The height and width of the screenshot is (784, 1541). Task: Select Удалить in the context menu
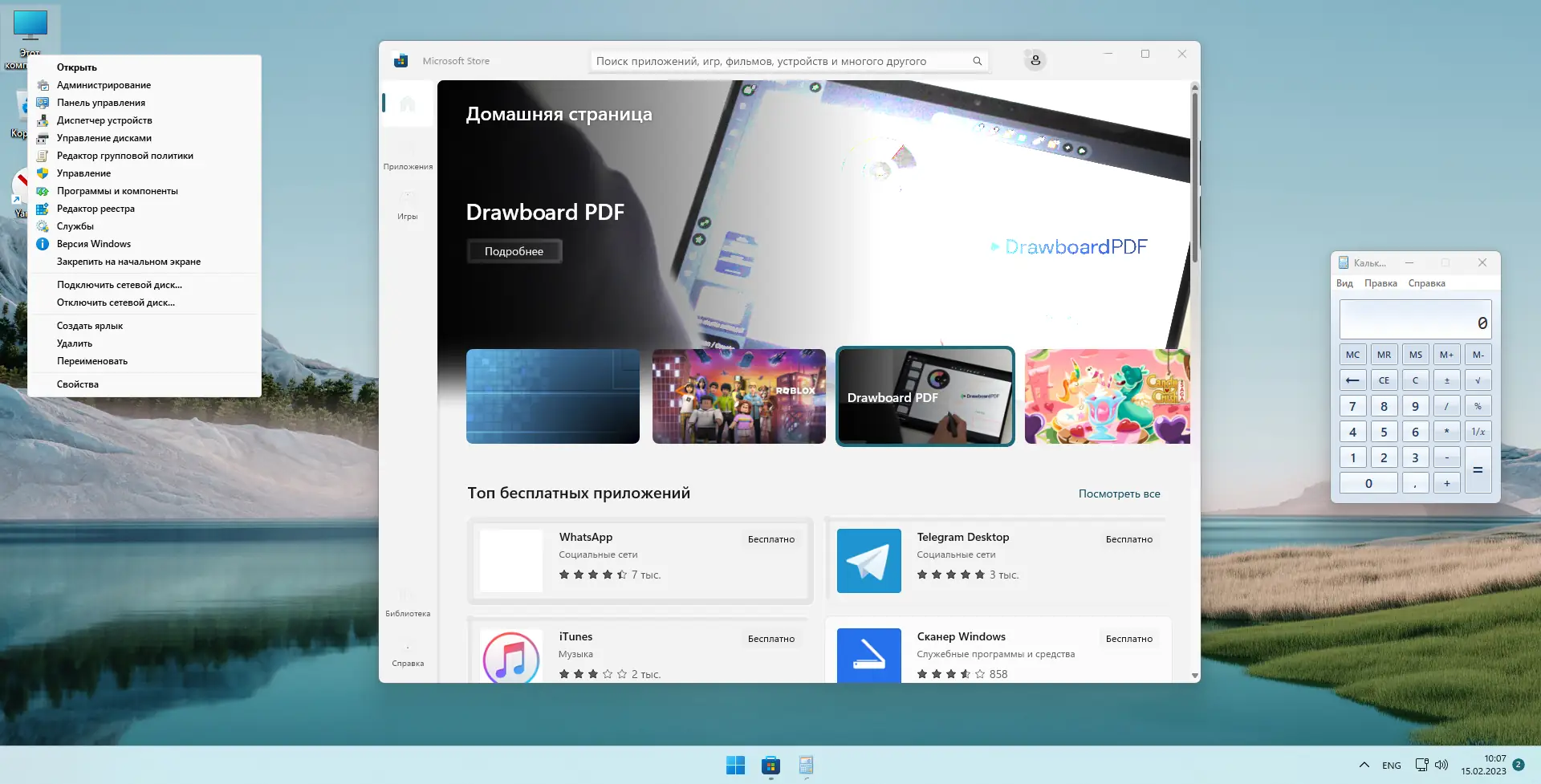[144, 343]
